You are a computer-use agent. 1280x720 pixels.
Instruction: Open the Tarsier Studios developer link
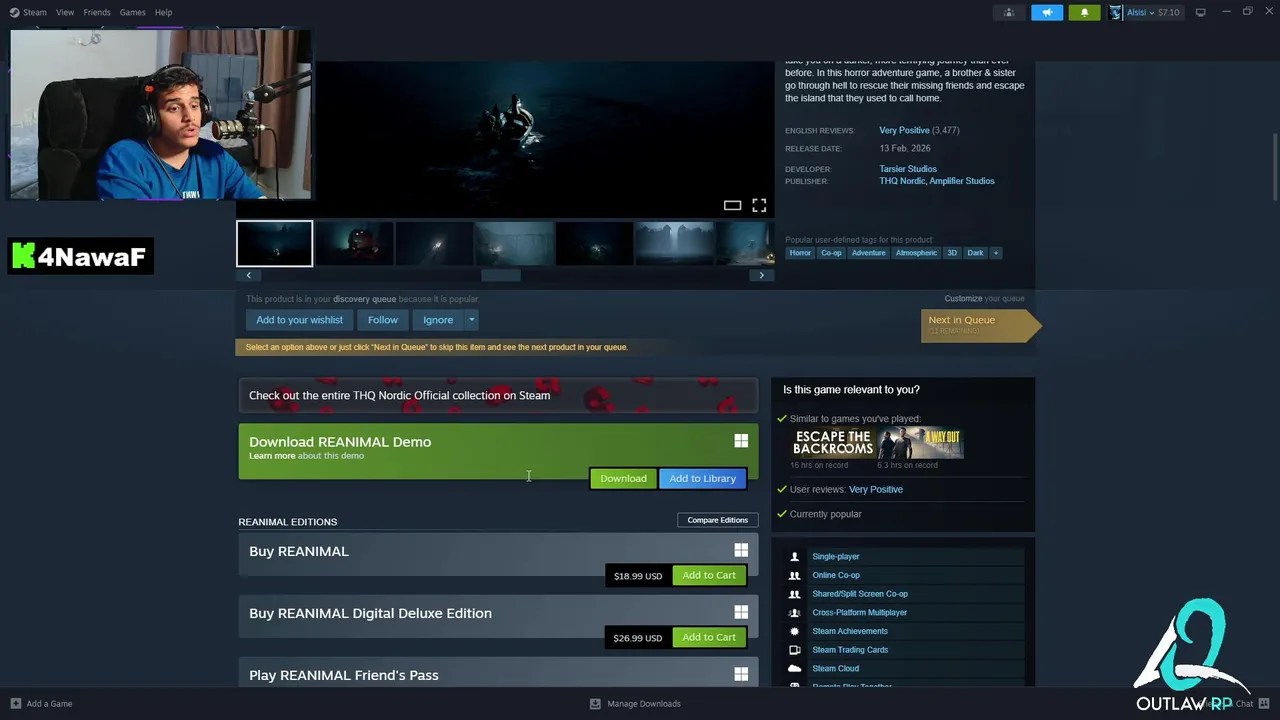click(908, 169)
